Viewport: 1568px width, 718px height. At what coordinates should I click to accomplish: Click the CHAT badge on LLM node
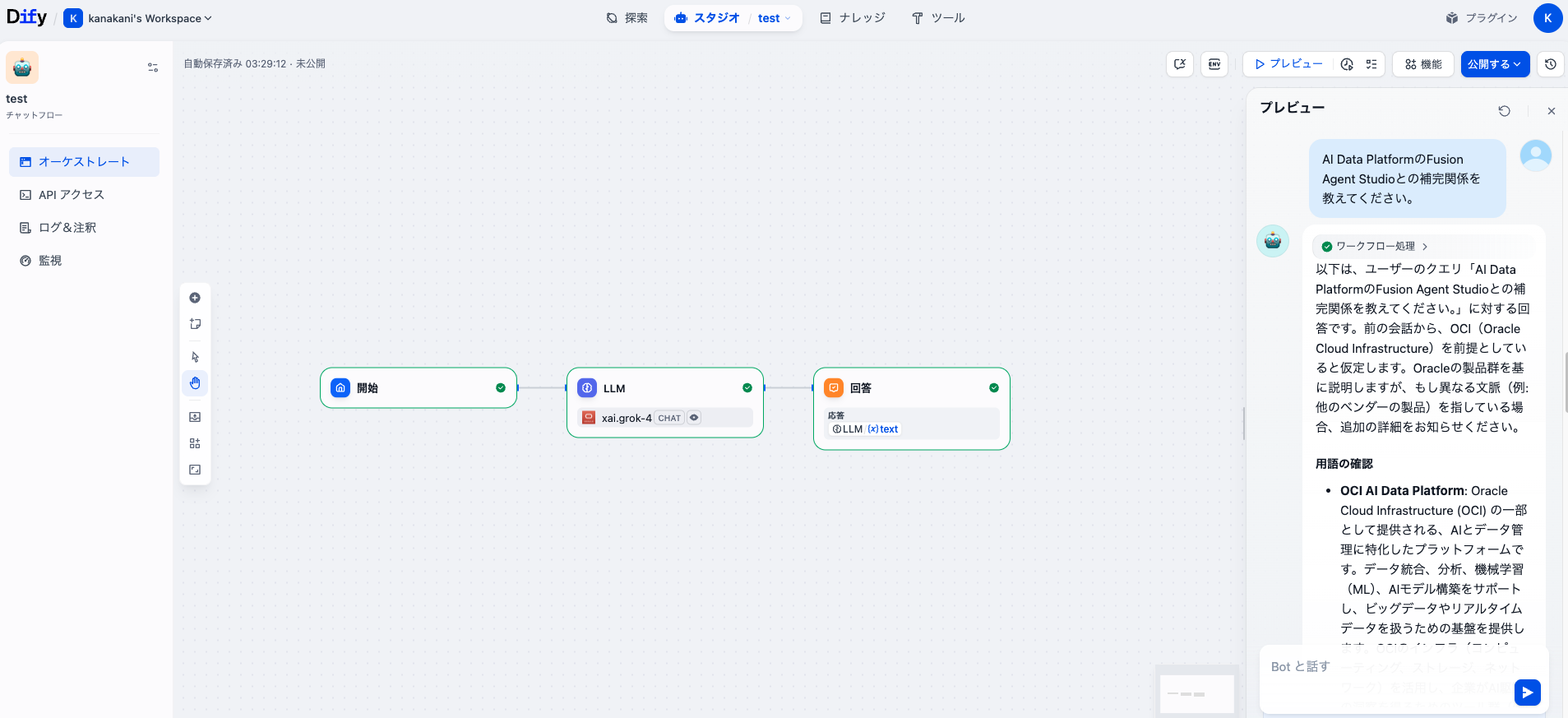pyautogui.click(x=669, y=418)
